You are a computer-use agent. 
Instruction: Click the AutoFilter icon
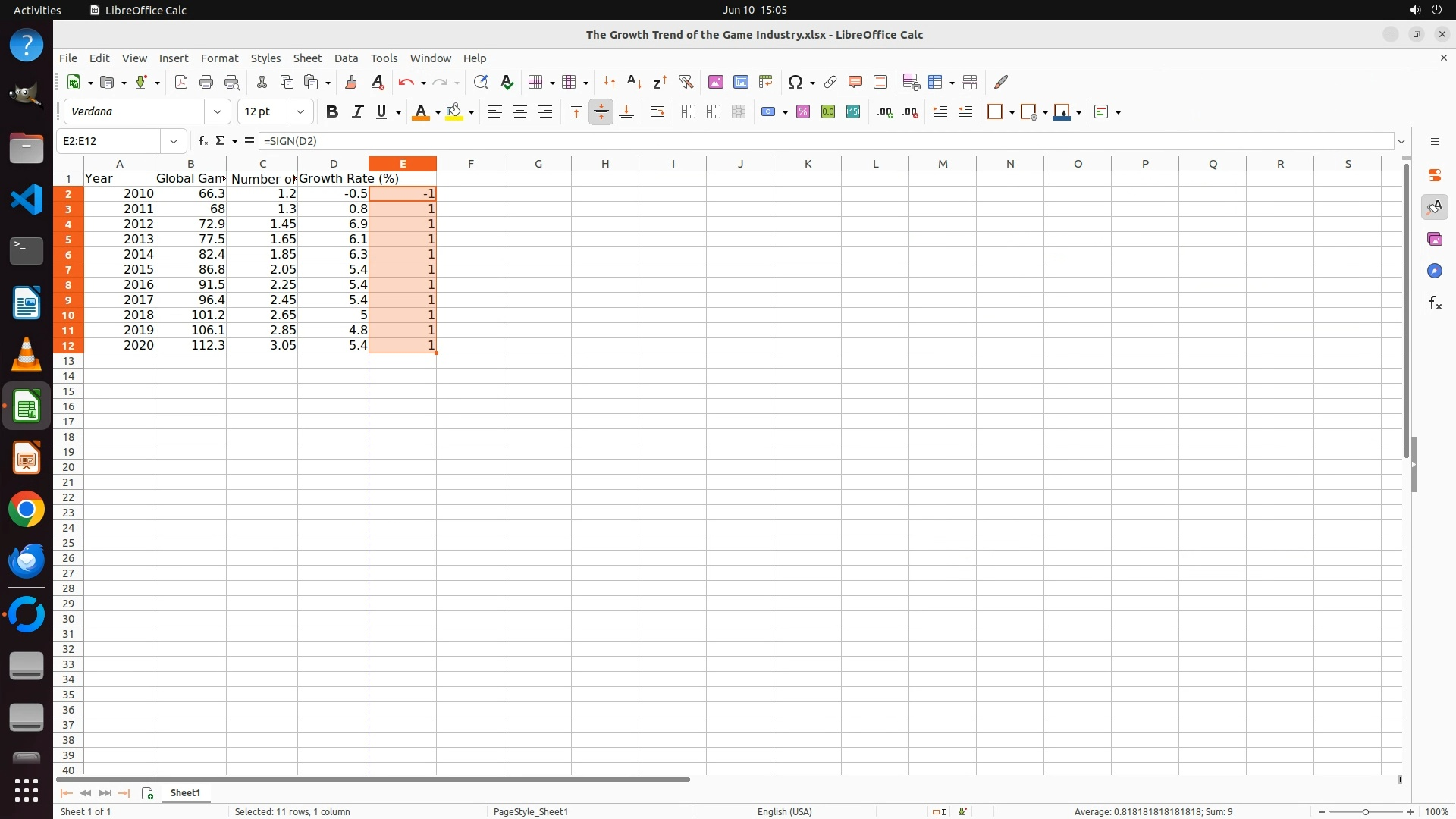686,82
